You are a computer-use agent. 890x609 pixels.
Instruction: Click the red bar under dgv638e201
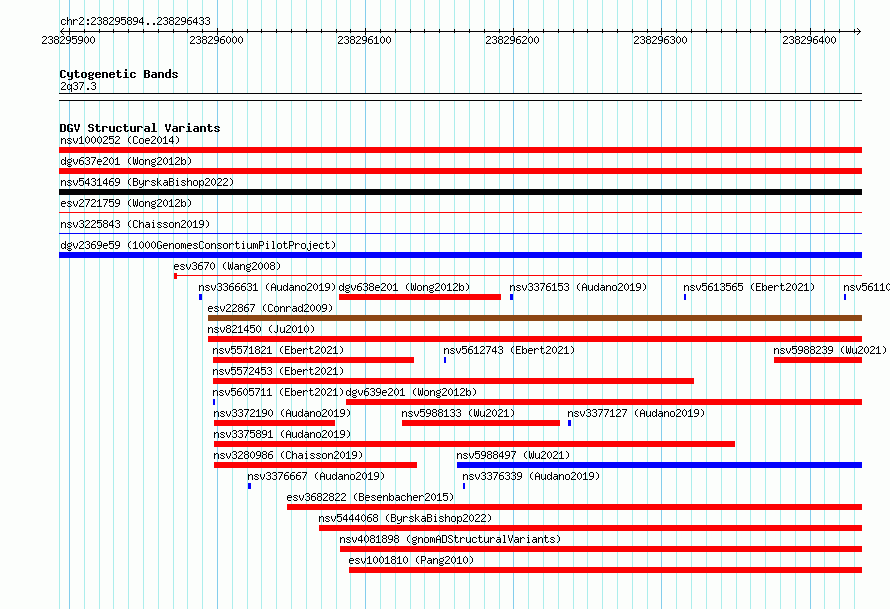pos(419,297)
